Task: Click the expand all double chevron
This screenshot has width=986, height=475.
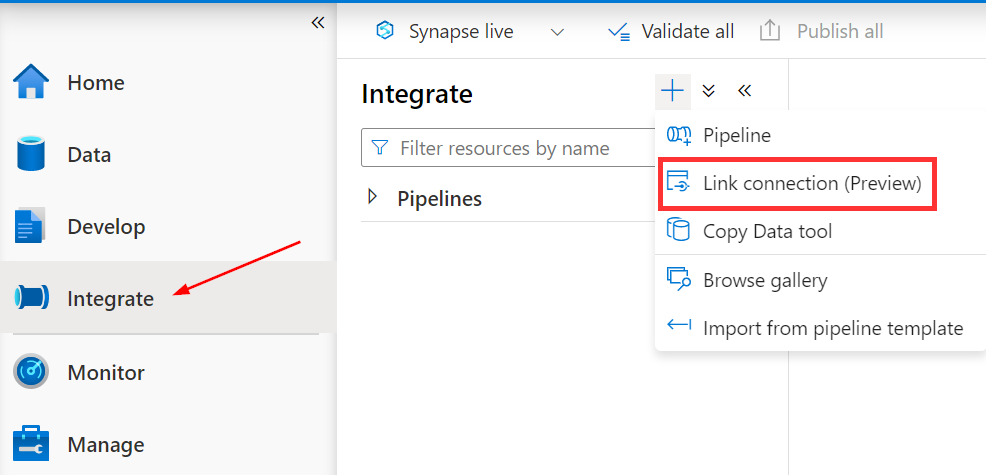Action: click(x=709, y=91)
